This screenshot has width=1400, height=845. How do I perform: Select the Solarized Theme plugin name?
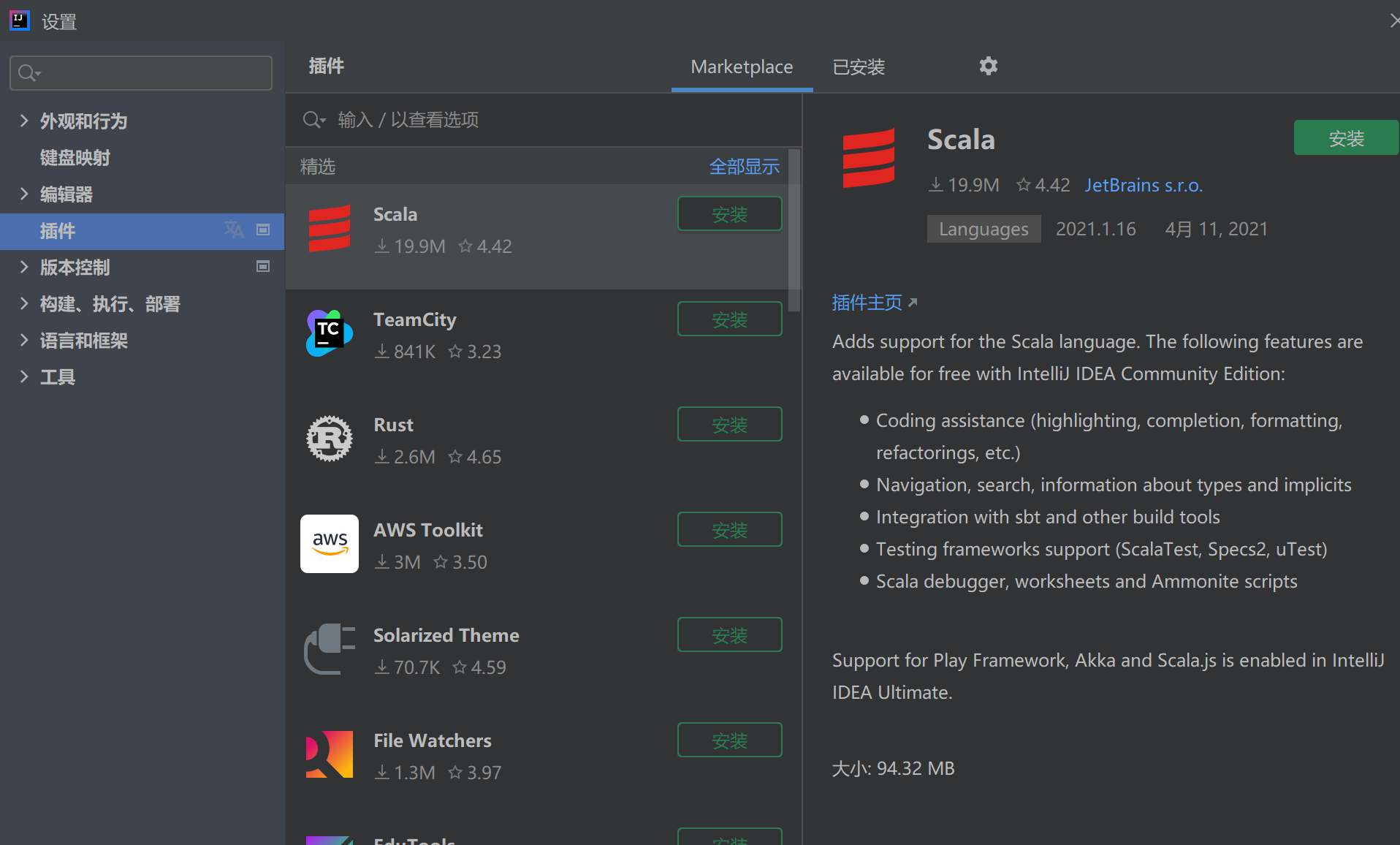tap(446, 635)
